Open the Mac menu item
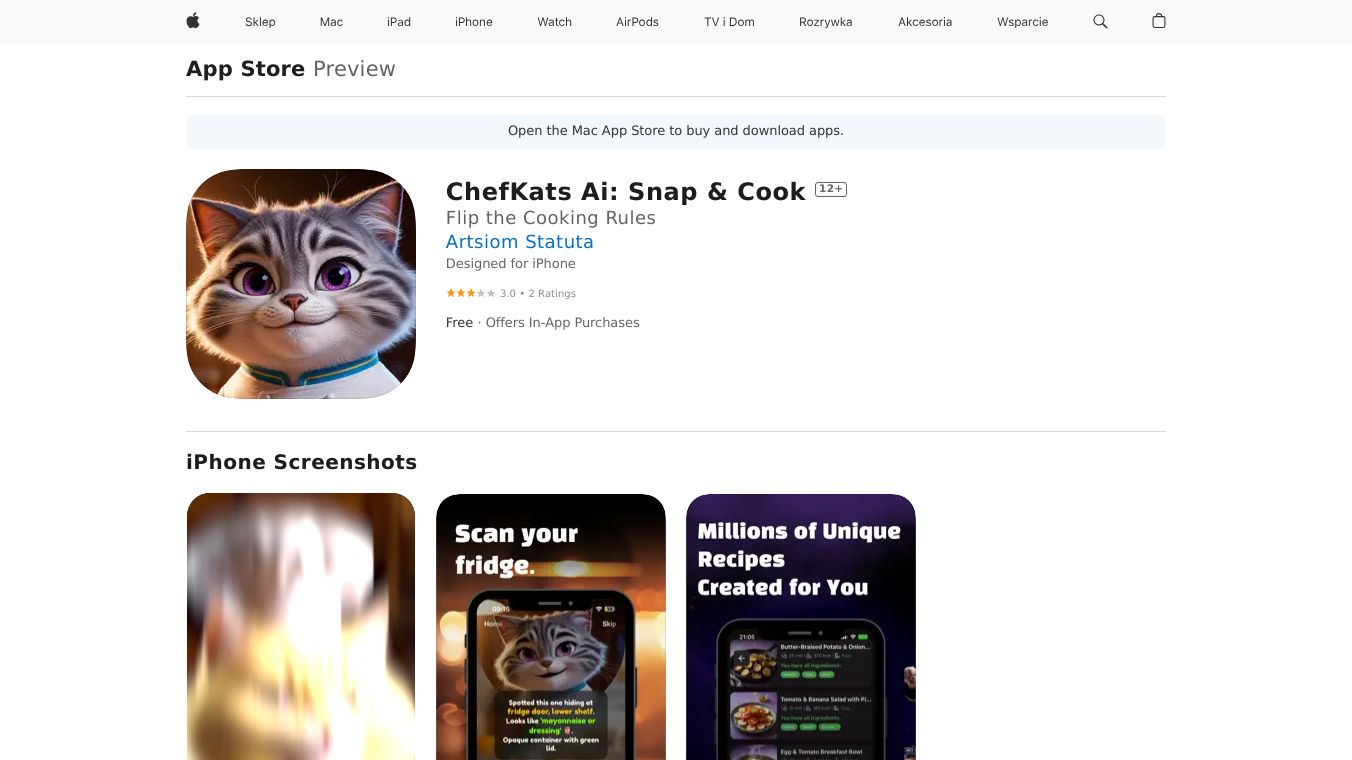Viewport: 1352px width, 760px height. click(x=331, y=22)
